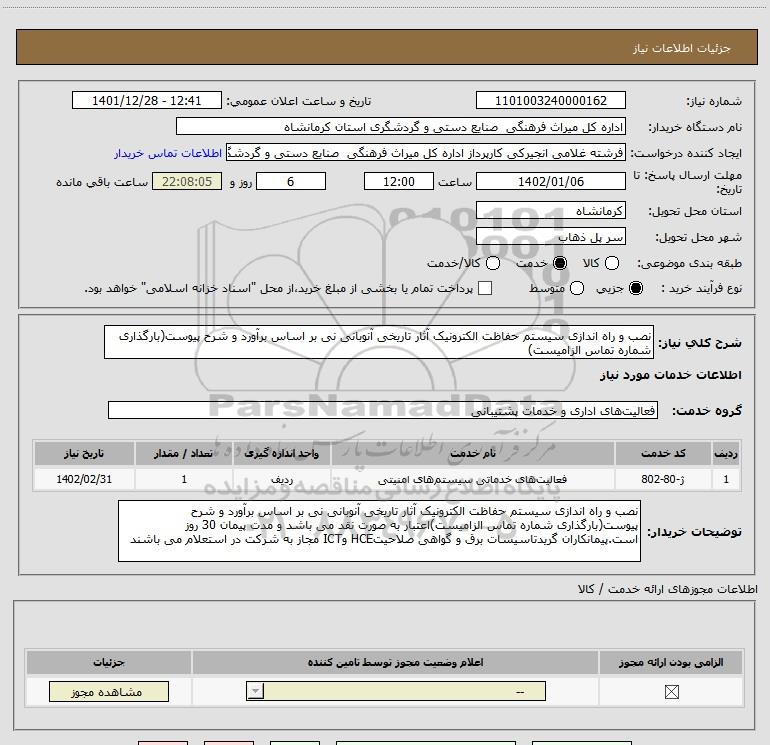Image resolution: width=770 pixels, height=745 pixels.
Task: Click the نام خدمت column header
Action: pos(473,453)
